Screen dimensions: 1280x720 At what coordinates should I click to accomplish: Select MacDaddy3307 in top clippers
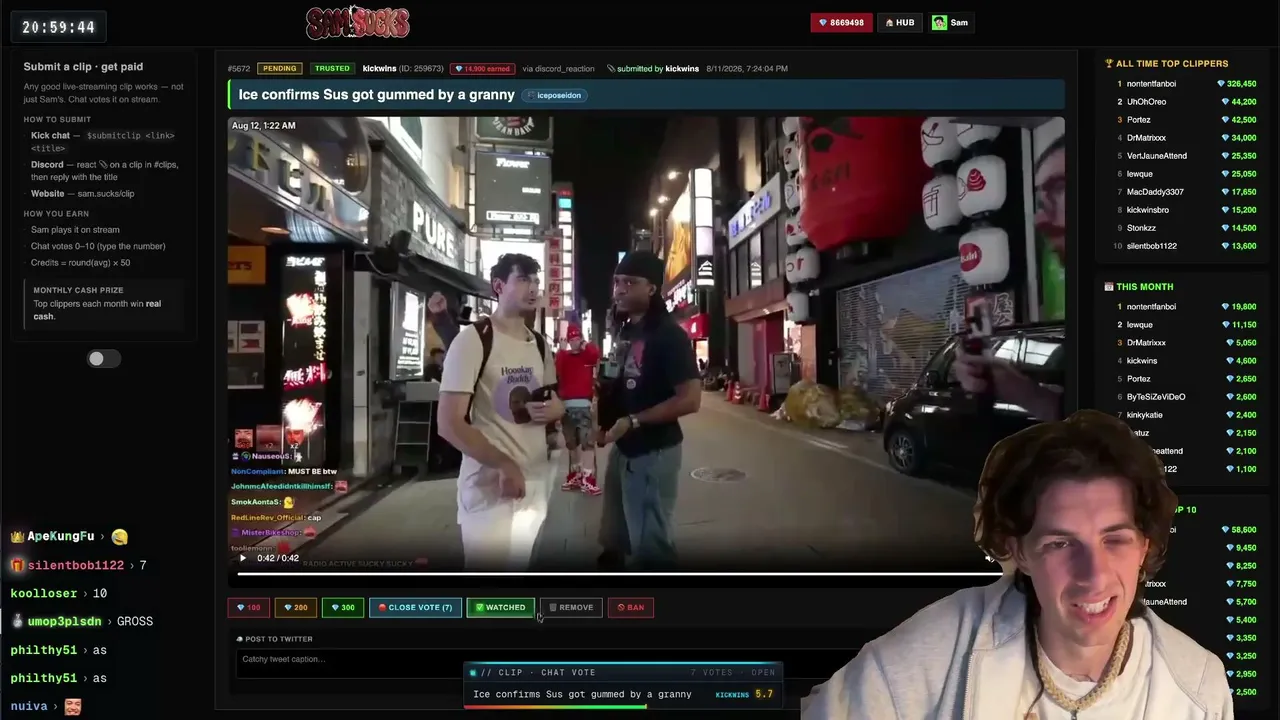click(x=1155, y=192)
